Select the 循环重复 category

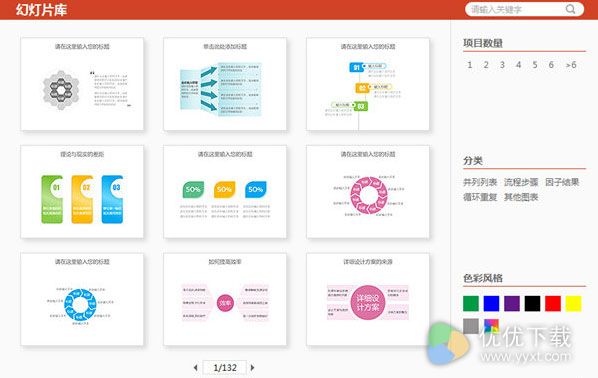480,197
